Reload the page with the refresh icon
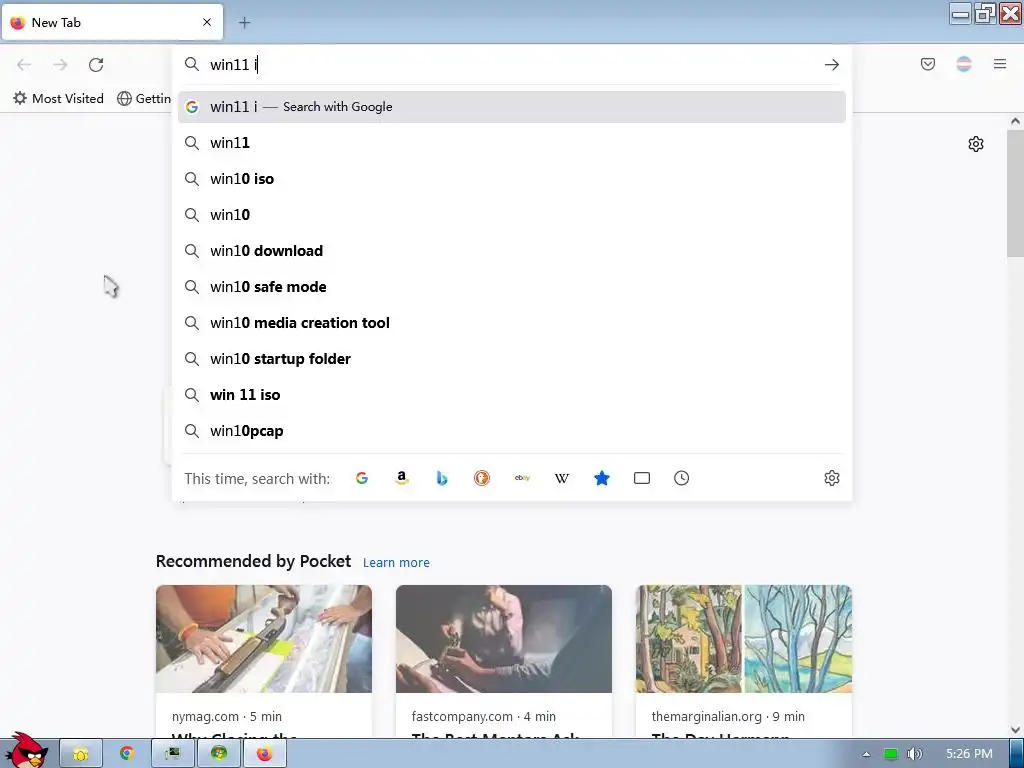The image size is (1024, 768). pyautogui.click(x=96, y=65)
